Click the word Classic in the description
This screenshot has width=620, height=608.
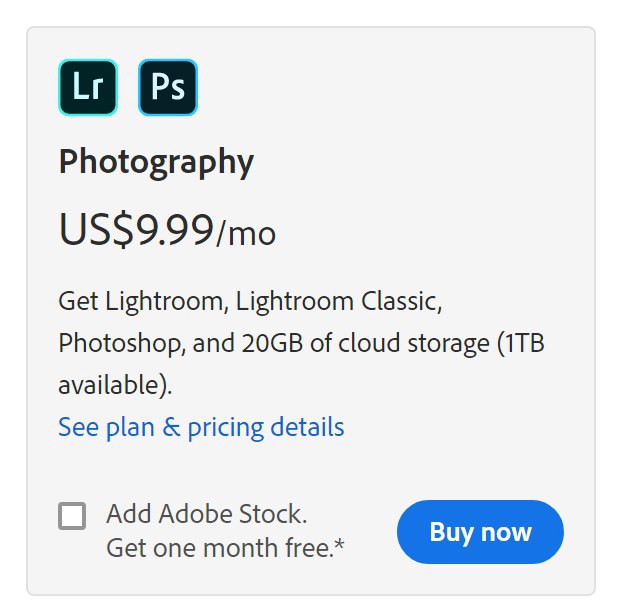tap(401, 302)
